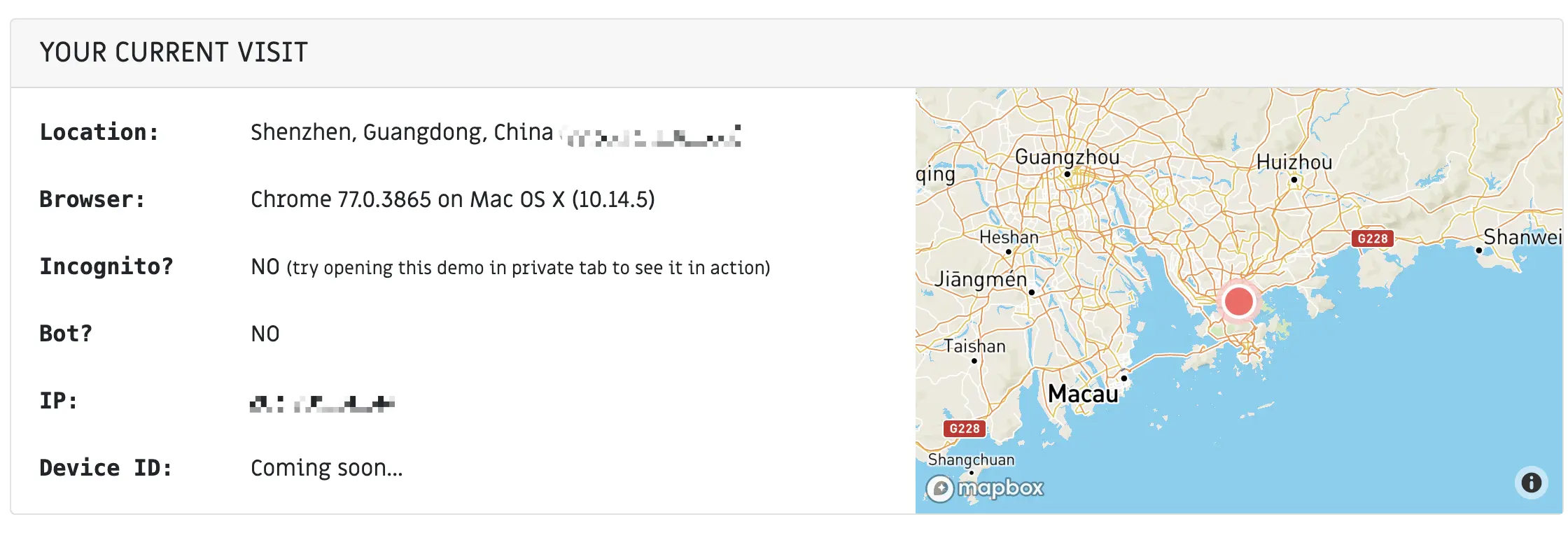The image size is (1568, 533).
Task: Click the Heshan city label
Action: point(1009,238)
